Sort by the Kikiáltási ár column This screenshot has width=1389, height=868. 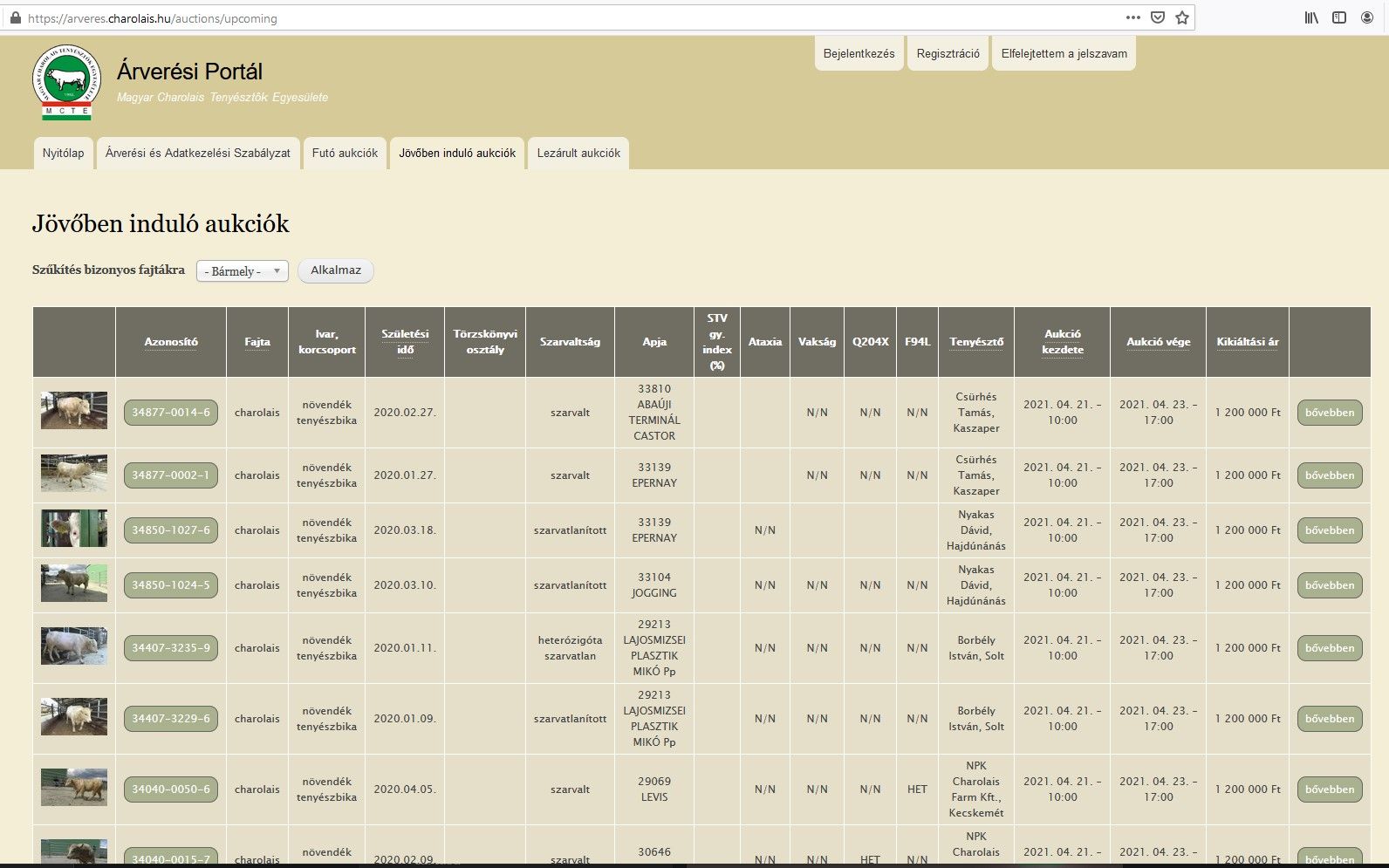click(1247, 342)
